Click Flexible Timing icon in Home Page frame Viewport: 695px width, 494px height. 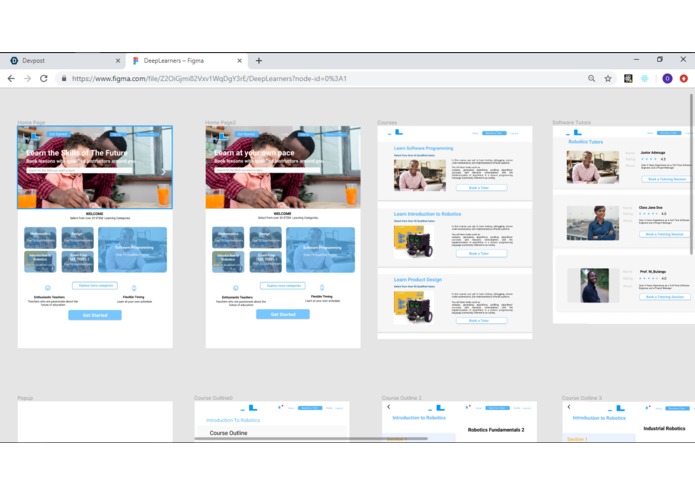pos(134,288)
